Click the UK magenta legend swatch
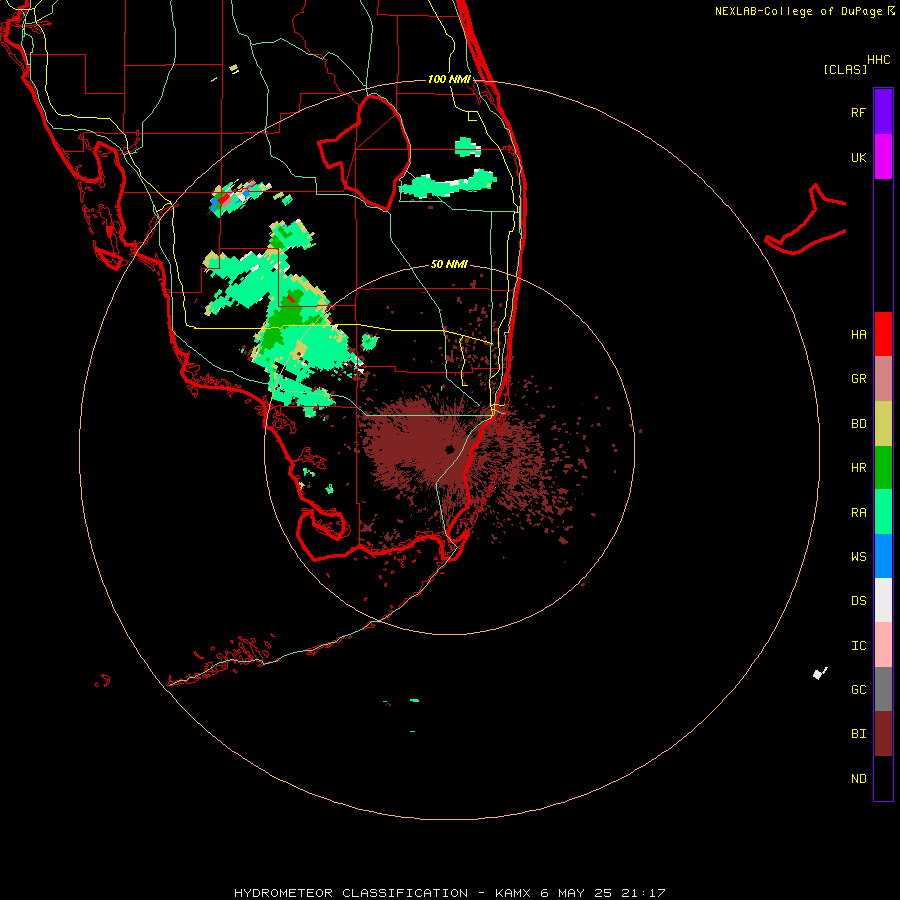 (883, 157)
